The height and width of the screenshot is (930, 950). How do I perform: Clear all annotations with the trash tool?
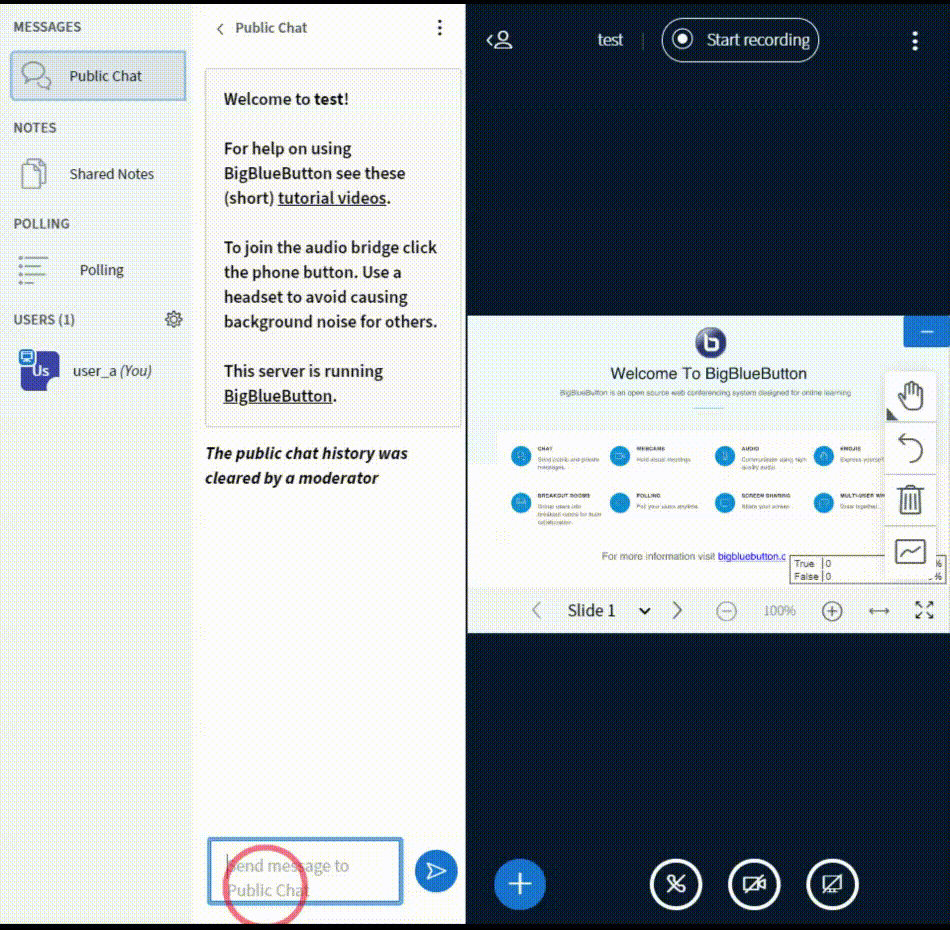909,502
